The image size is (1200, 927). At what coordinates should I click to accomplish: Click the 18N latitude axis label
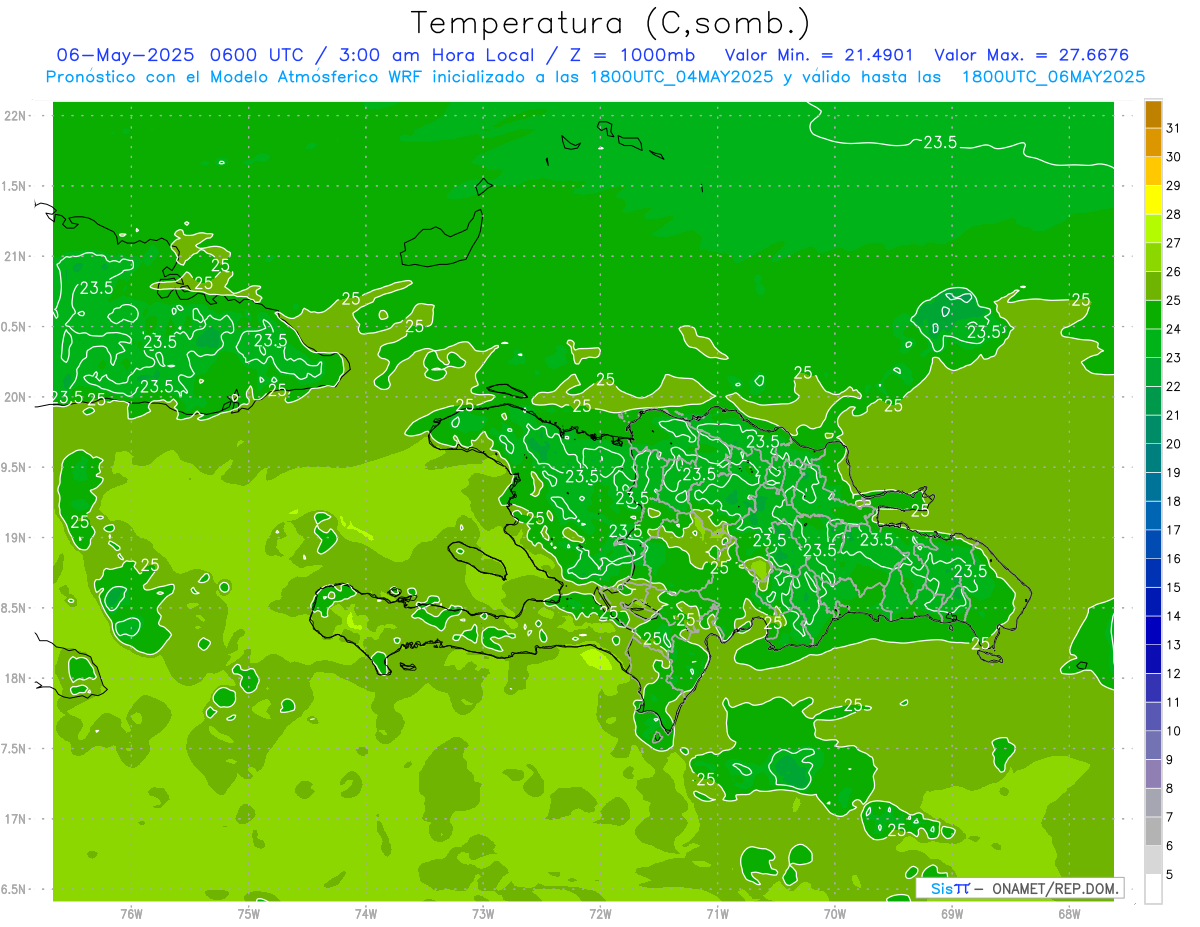17,678
